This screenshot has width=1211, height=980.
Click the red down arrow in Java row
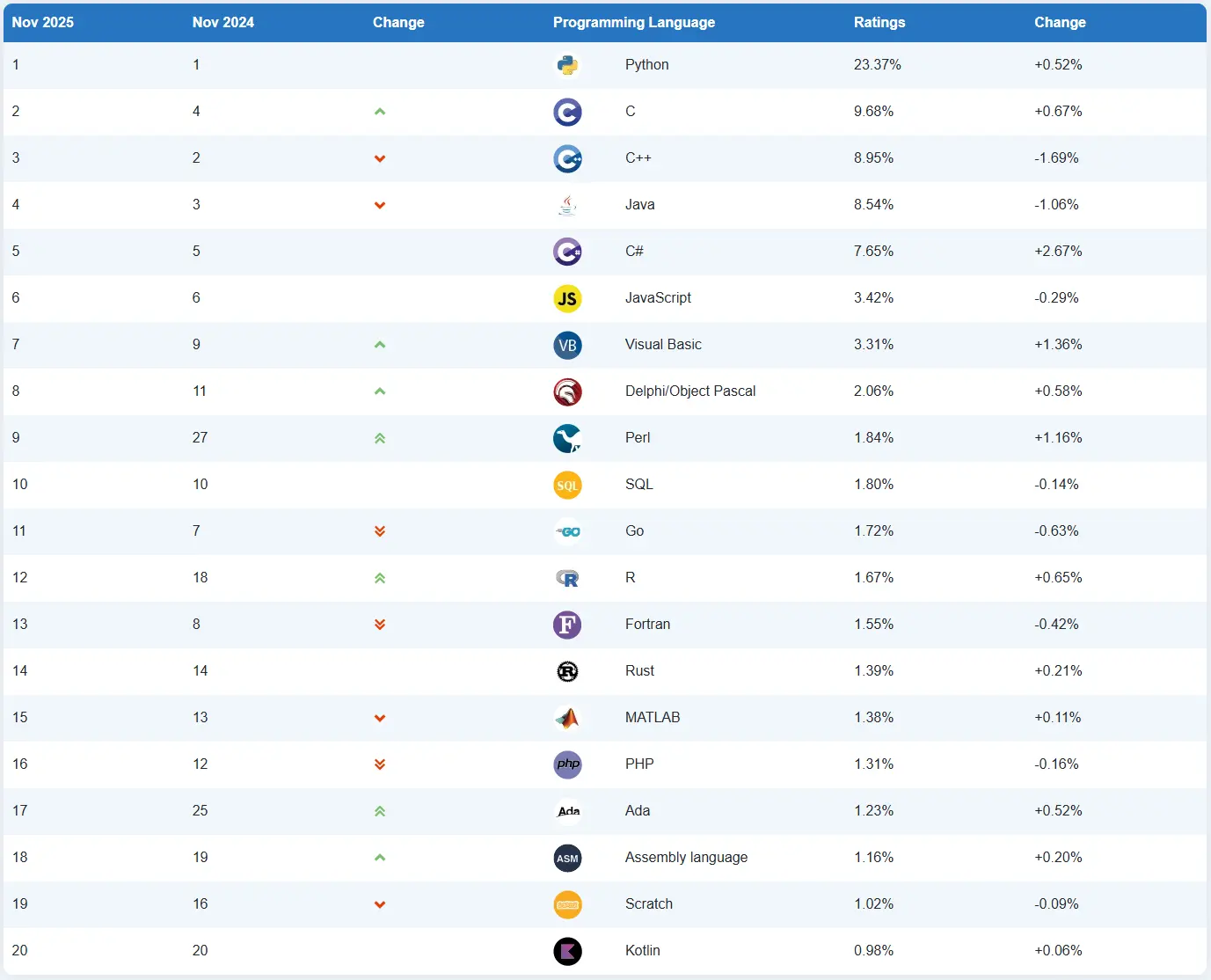(x=380, y=205)
